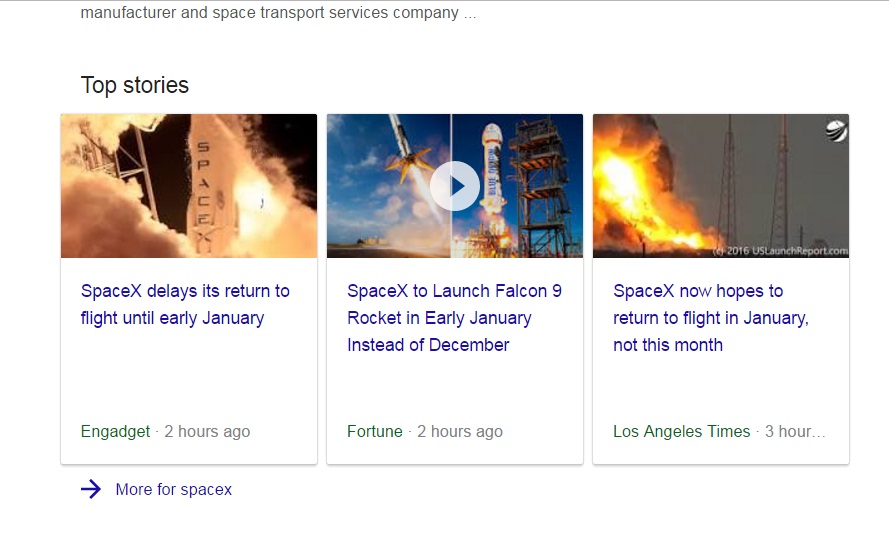Select "2 hours ago" timestamp on Engadget card
Screen dimensions: 889x553
[207, 432]
